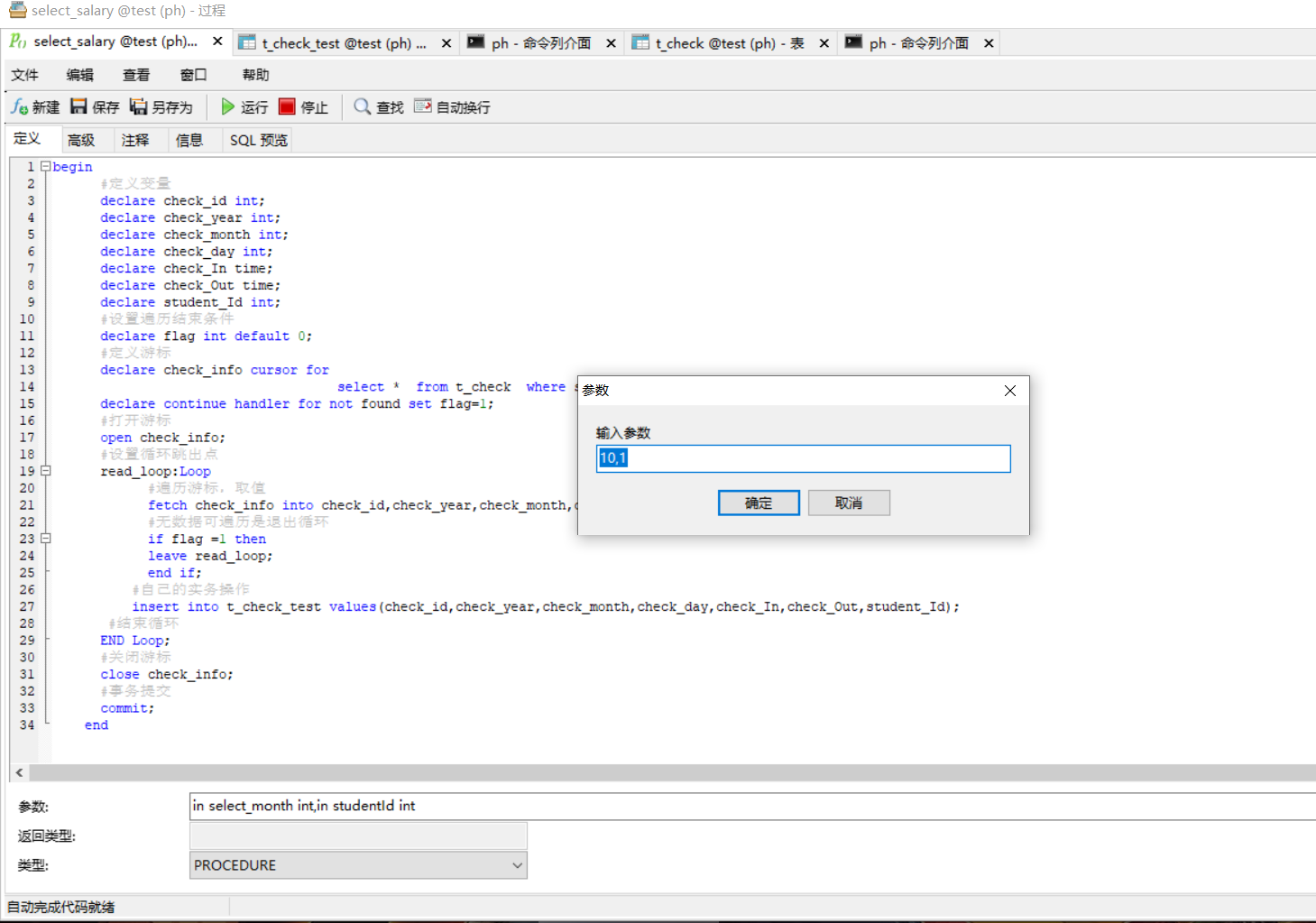Stop execution with 停止
The width and height of the screenshot is (1316, 923).
tap(304, 107)
